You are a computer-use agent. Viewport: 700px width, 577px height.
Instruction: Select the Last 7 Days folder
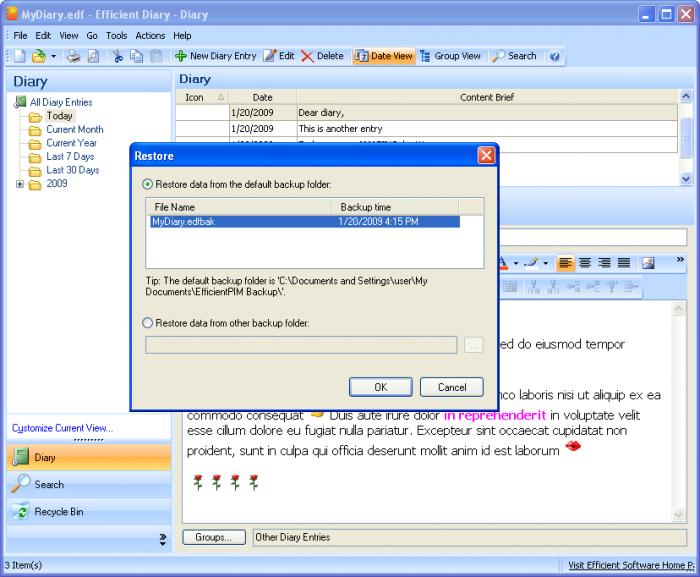[x=70, y=157]
